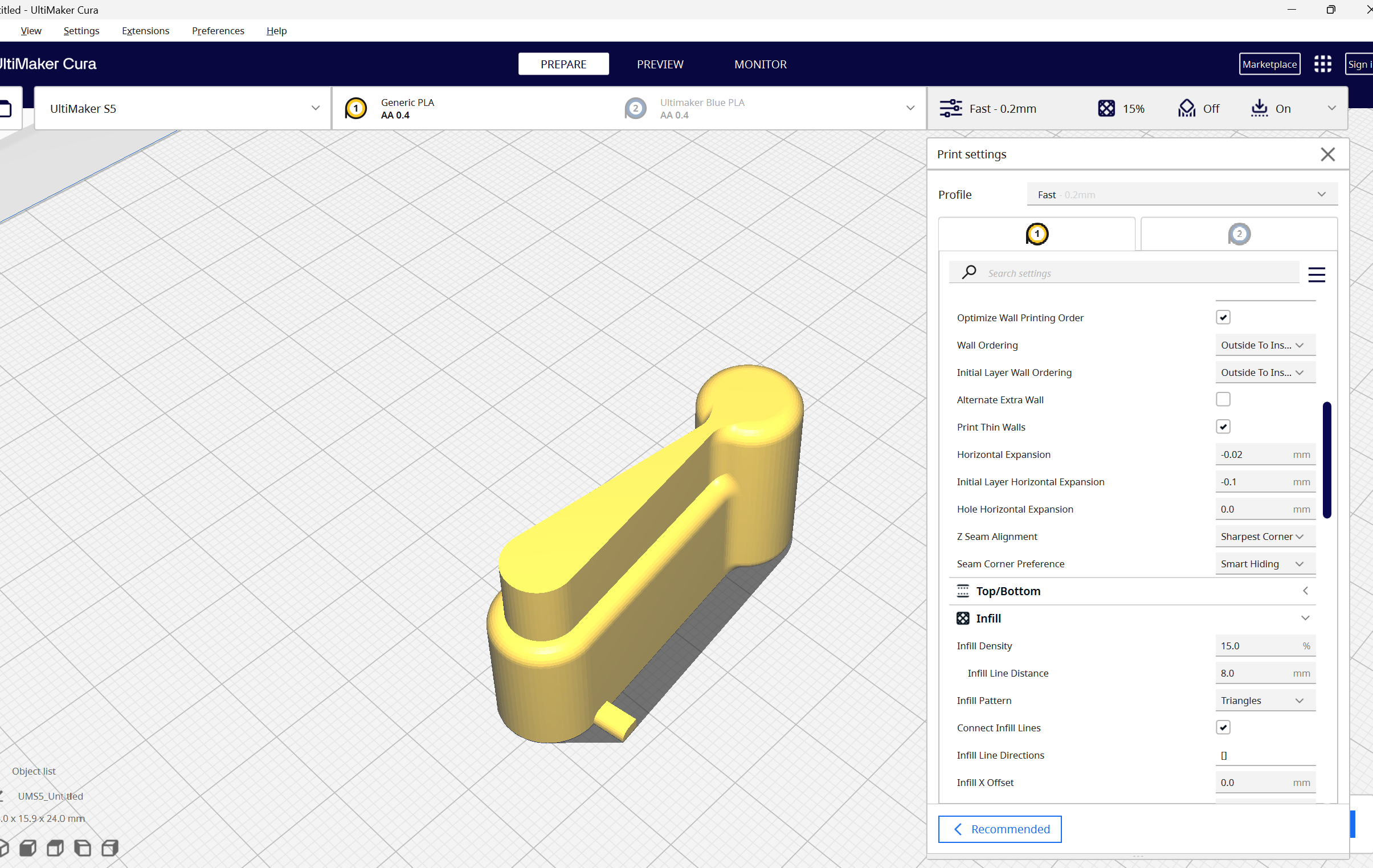Click extruder 1 Generic PLA icon

[x=356, y=108]
